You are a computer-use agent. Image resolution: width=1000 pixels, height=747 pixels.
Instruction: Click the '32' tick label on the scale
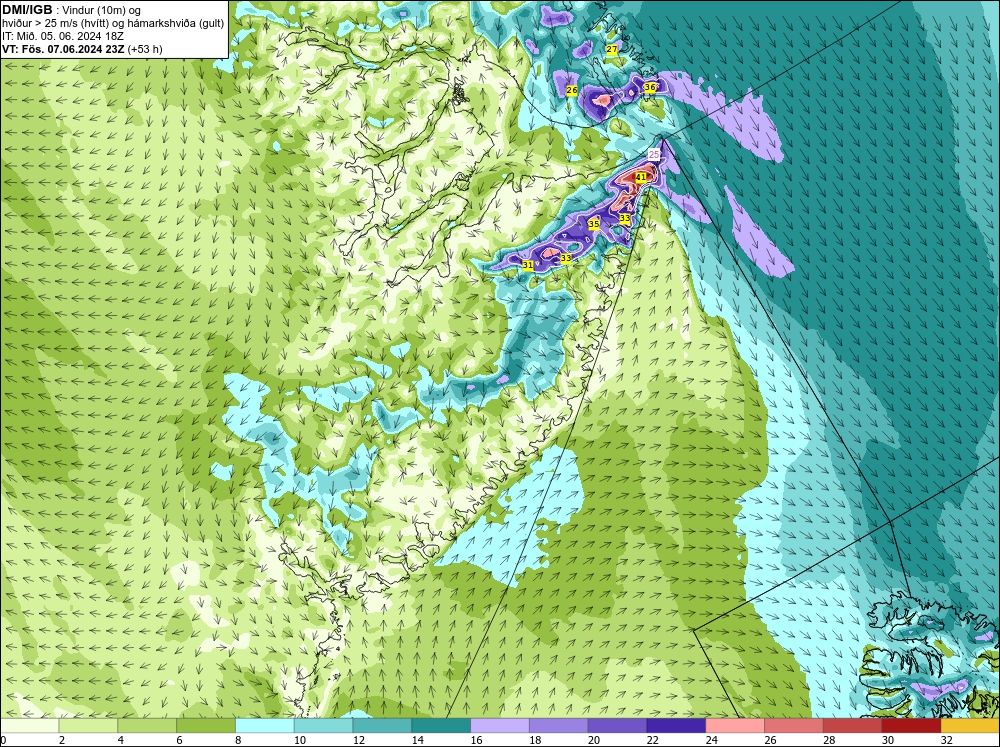(946, 740)
